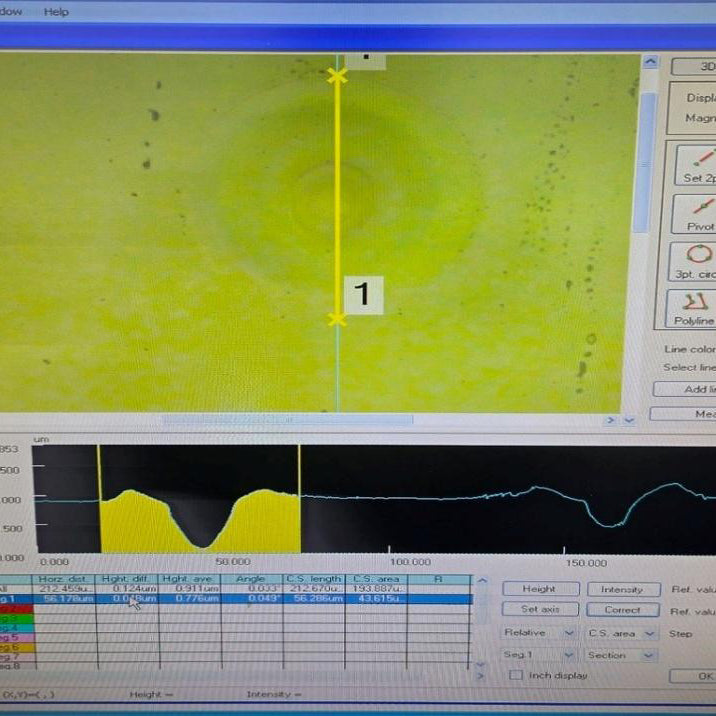Open the Help menu

click(x=56, y=12)
